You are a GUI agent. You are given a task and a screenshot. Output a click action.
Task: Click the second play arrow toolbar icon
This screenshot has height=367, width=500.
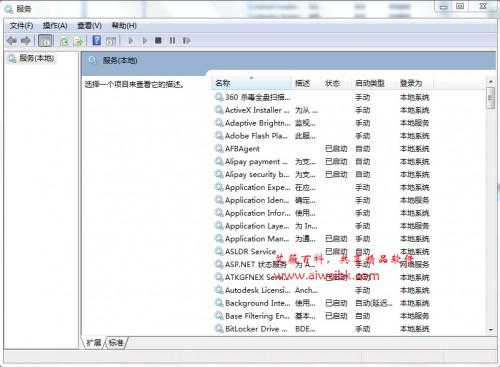pos(145,41)
